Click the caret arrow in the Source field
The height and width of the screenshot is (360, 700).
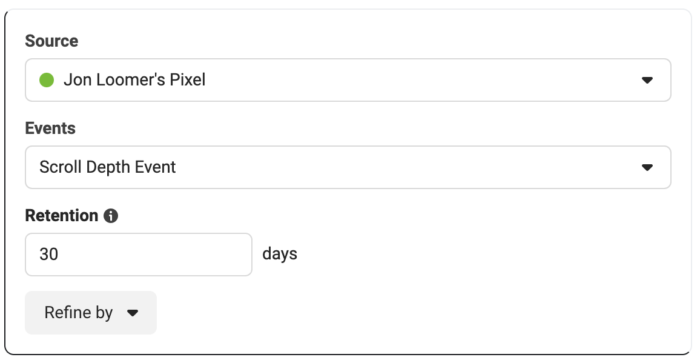tap(647, 80)
